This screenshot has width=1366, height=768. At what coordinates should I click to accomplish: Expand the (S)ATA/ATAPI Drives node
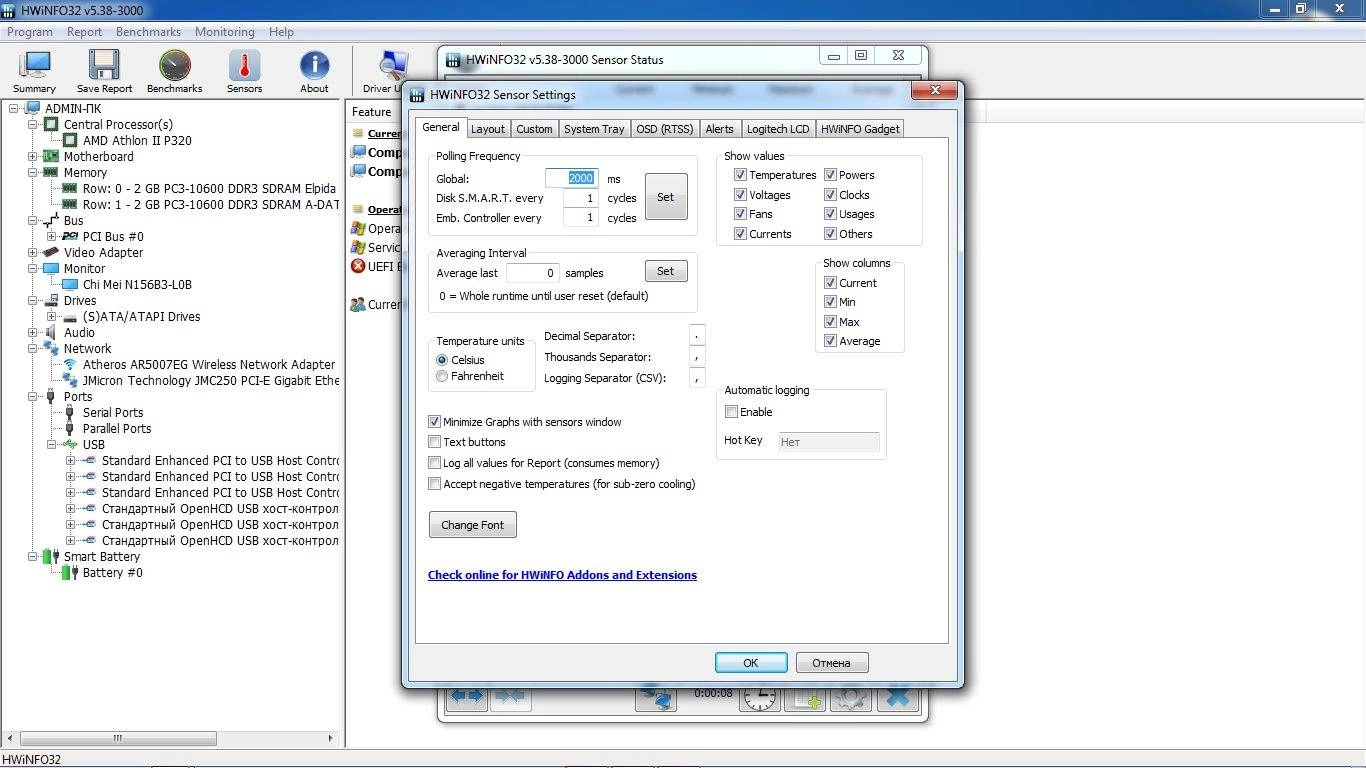pyautogui.click(x=52, y=316)
